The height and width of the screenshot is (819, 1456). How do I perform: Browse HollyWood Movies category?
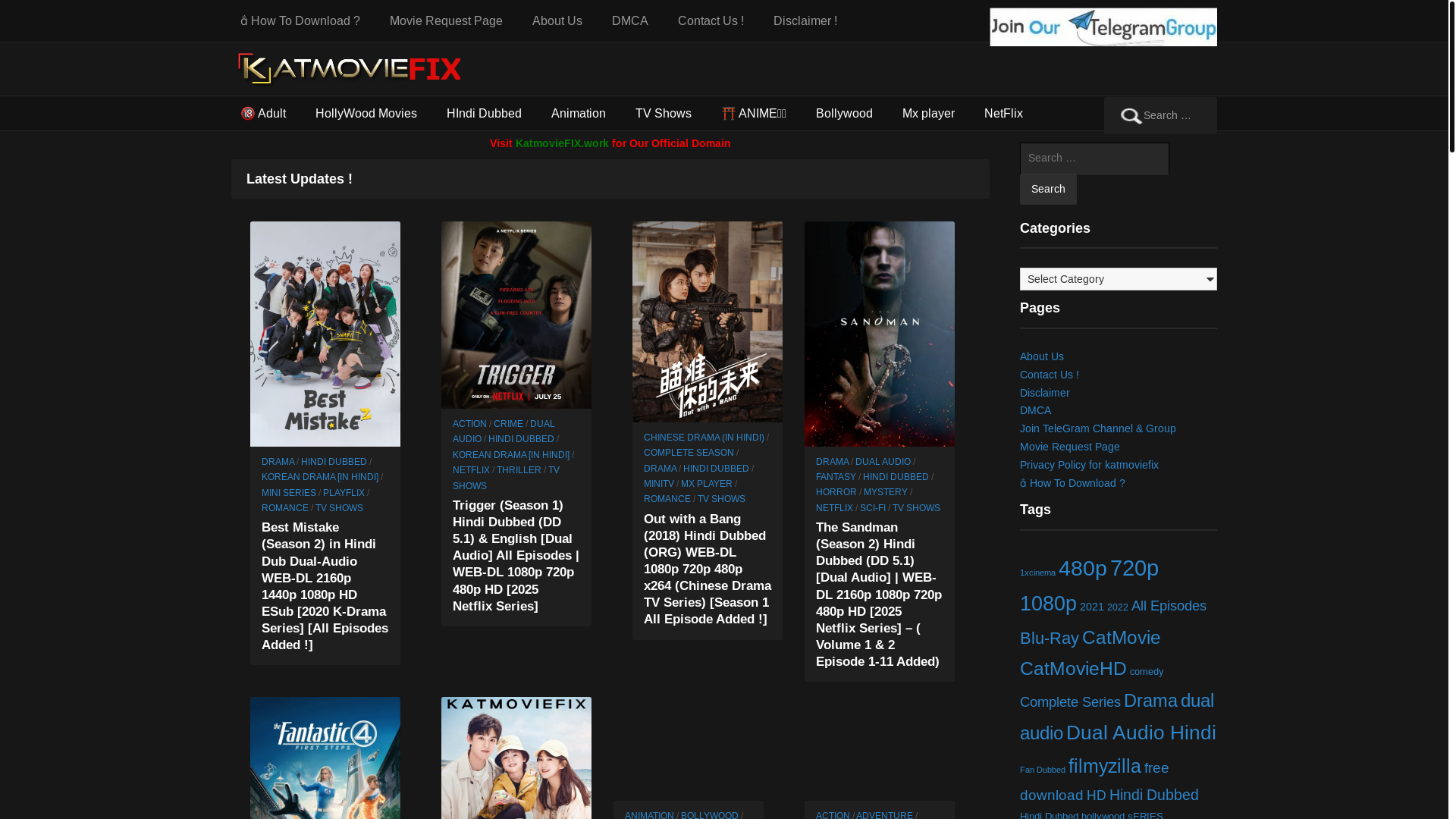(x=366, y=114)
